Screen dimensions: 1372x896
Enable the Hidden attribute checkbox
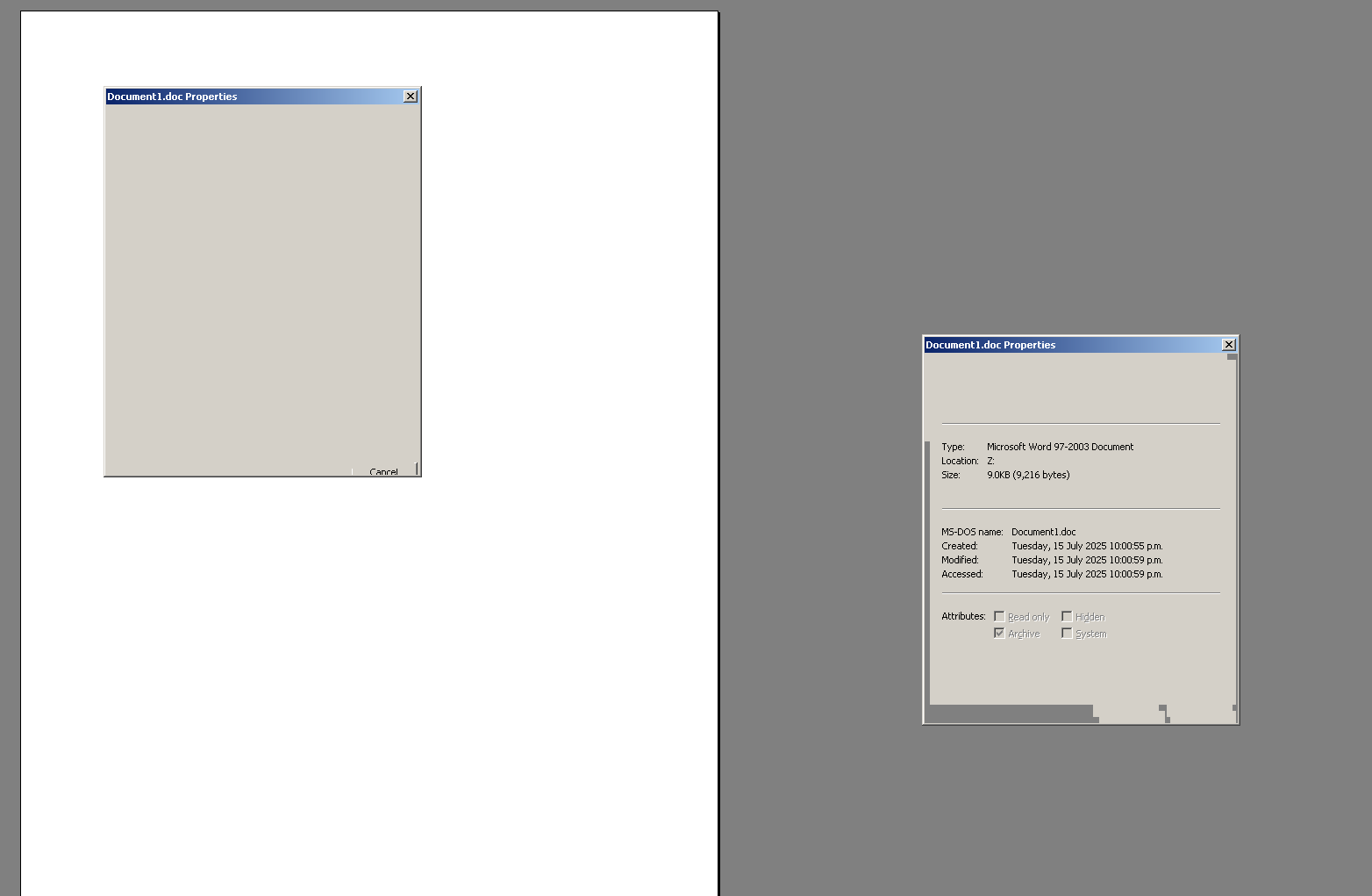pos(1067,617)
